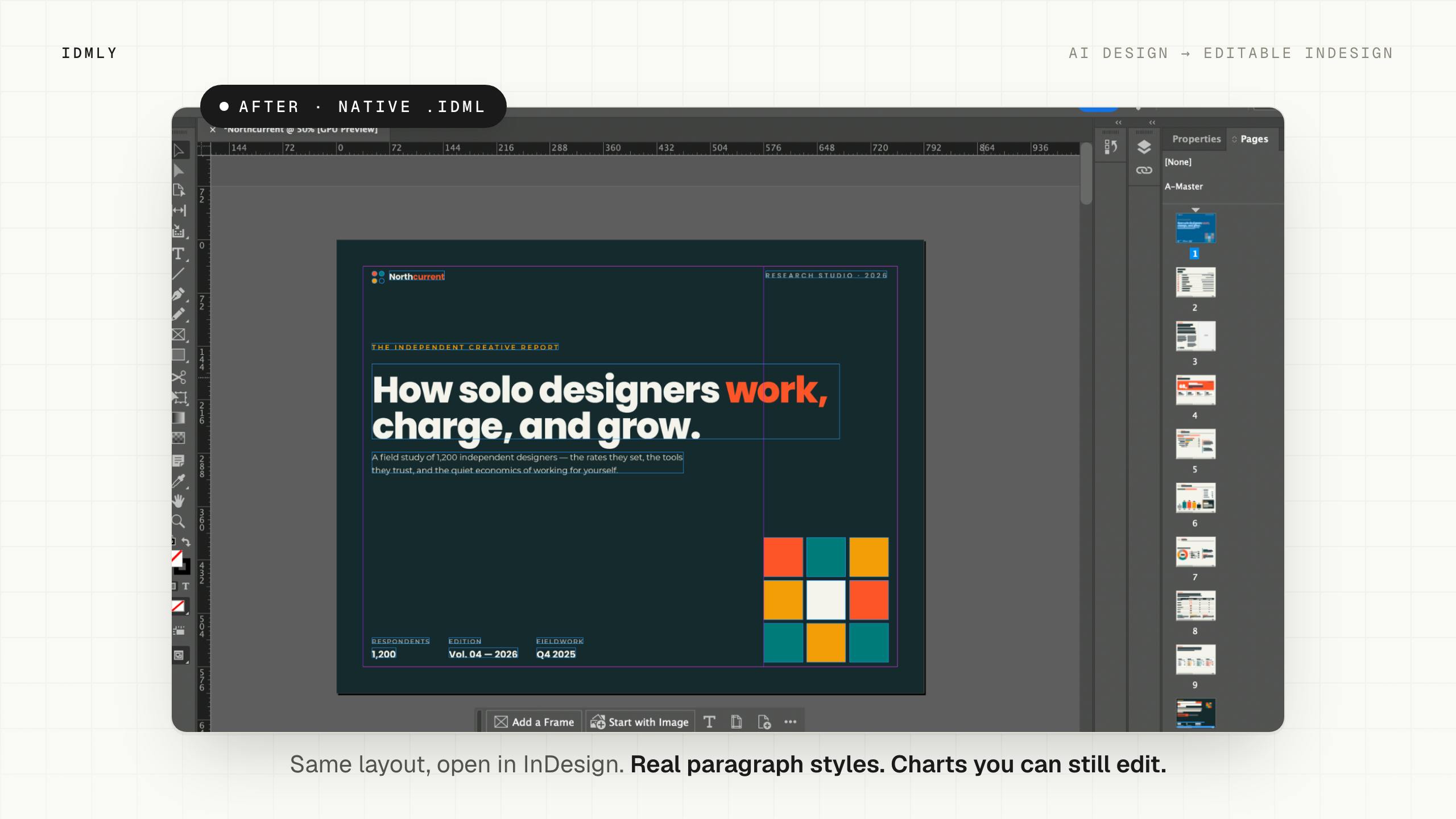
Task: Activate the Hand tool
Action: tap(179, 501)
